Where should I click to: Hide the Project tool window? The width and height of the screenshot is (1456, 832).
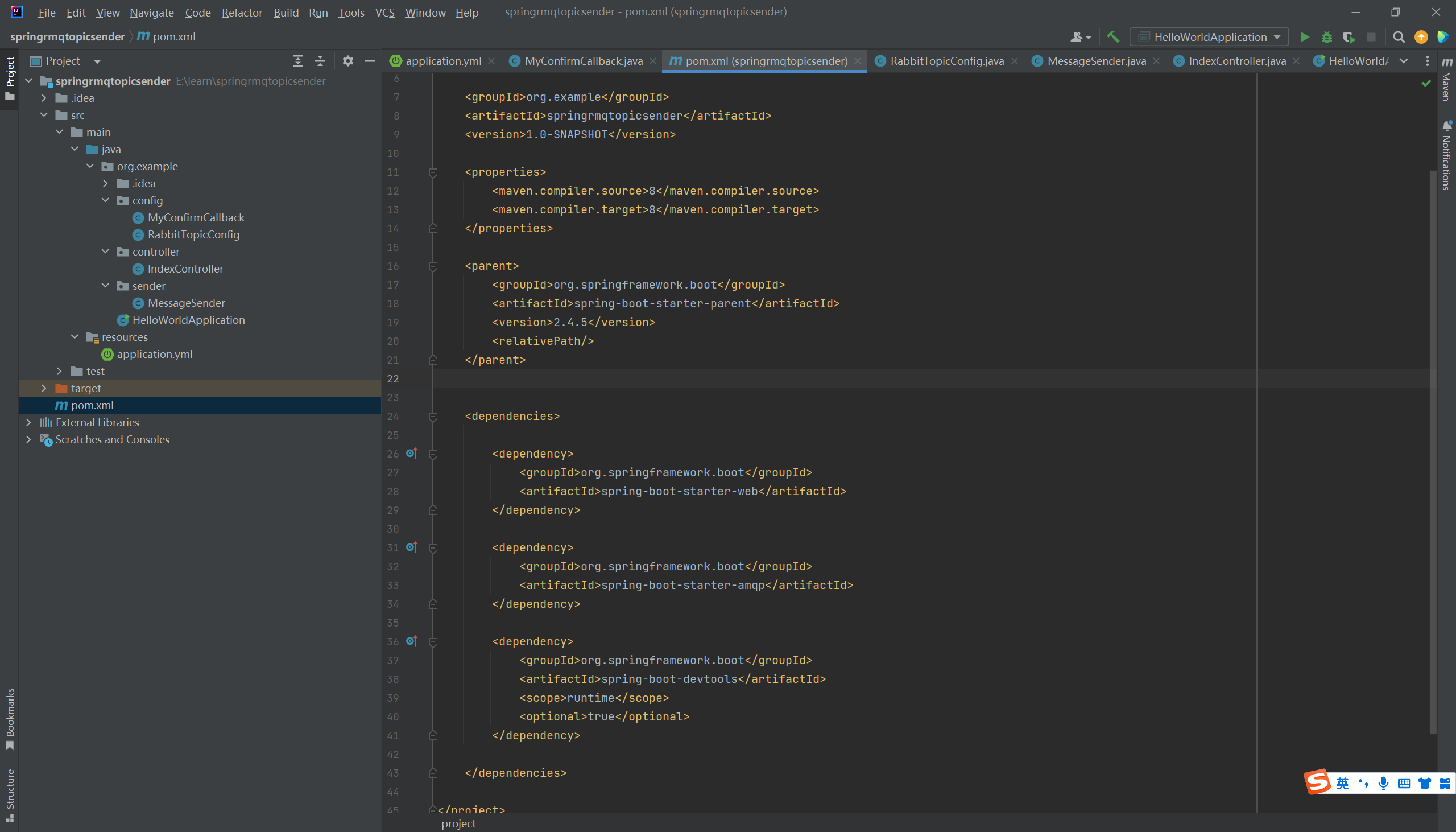370,60
